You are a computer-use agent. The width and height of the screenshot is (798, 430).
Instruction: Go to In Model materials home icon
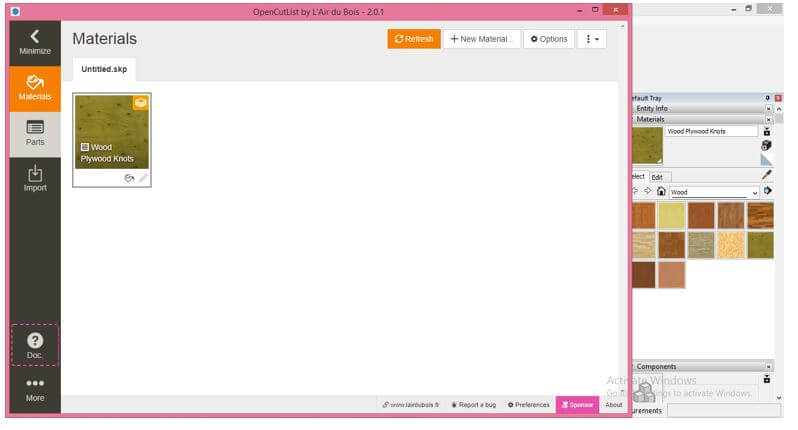(x=661, y=191)
